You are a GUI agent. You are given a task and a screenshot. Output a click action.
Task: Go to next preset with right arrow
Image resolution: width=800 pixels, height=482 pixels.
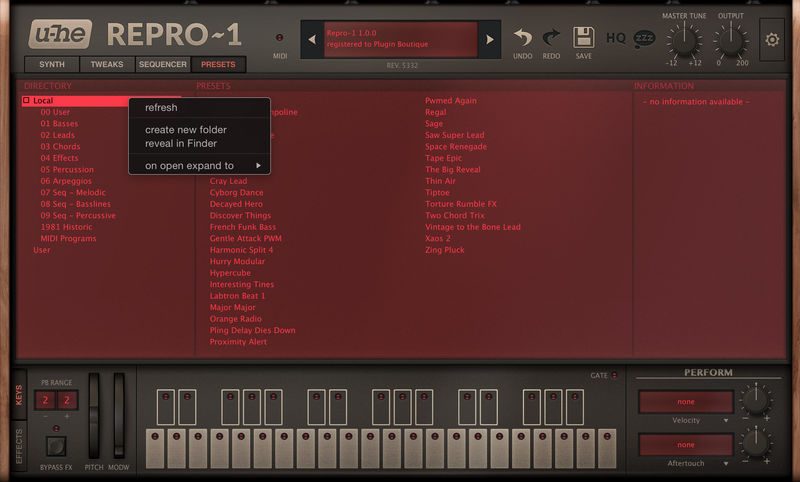coord(489,40)
